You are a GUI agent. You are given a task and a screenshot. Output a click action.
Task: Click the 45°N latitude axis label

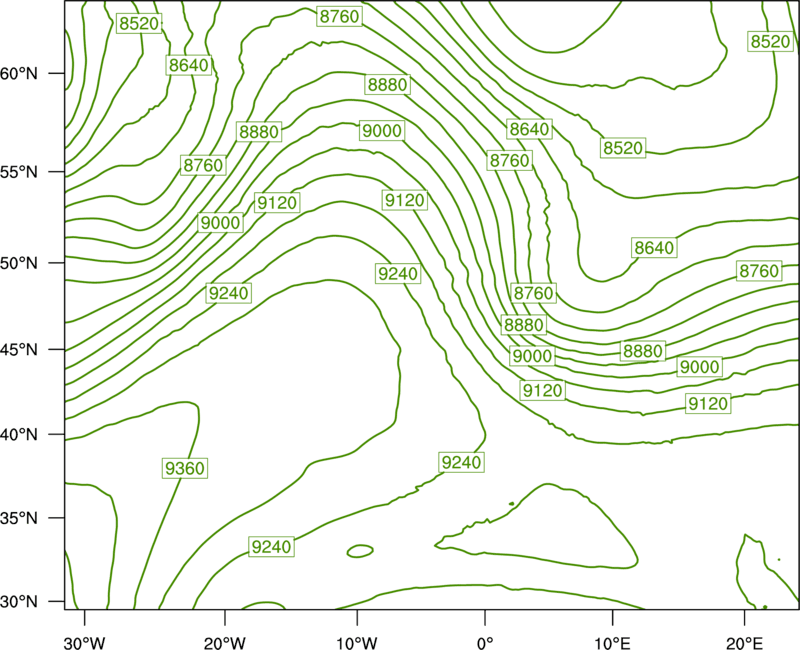[x=19, y=350]
